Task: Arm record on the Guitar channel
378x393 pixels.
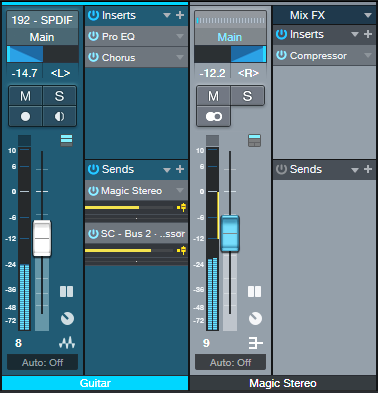Action: click(25, 116)
